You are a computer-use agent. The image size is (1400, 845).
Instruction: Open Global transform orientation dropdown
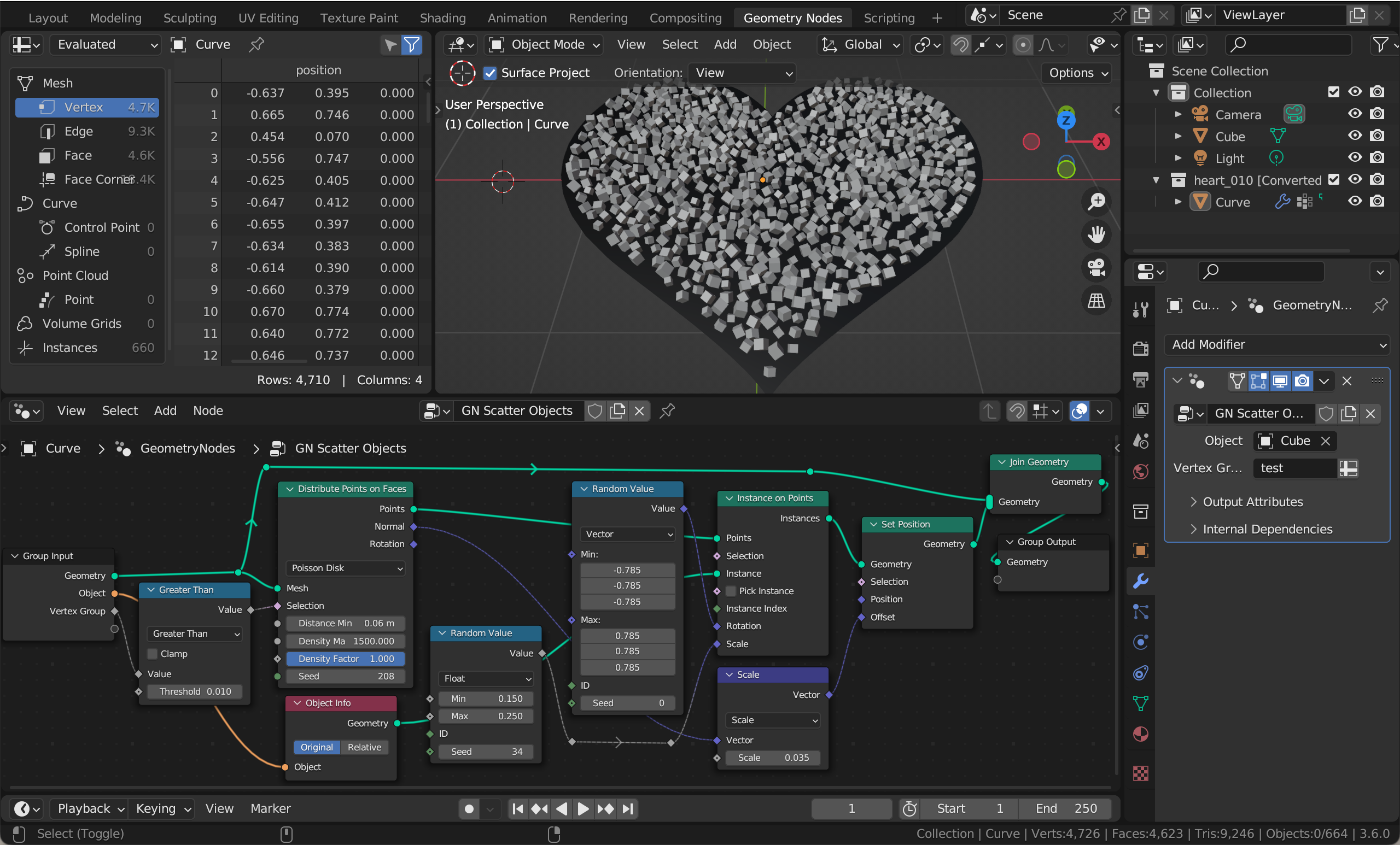click(860, 44)
